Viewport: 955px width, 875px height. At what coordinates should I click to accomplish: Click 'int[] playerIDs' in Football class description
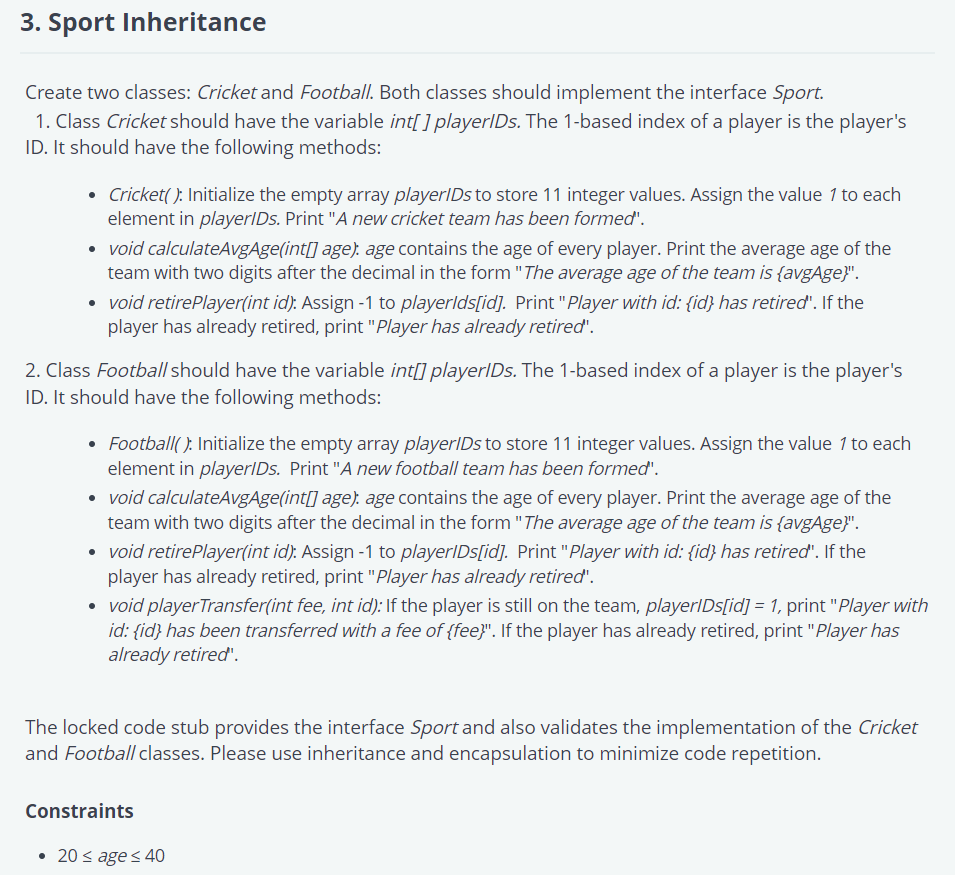tap(453, 371)
